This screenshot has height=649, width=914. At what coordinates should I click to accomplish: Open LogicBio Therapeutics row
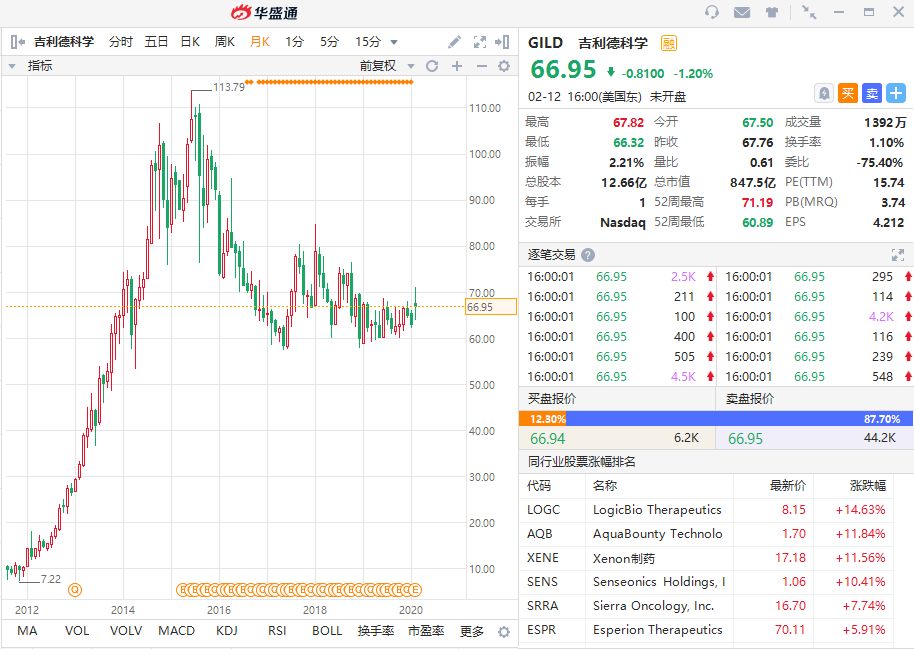(x=706, y=510)
